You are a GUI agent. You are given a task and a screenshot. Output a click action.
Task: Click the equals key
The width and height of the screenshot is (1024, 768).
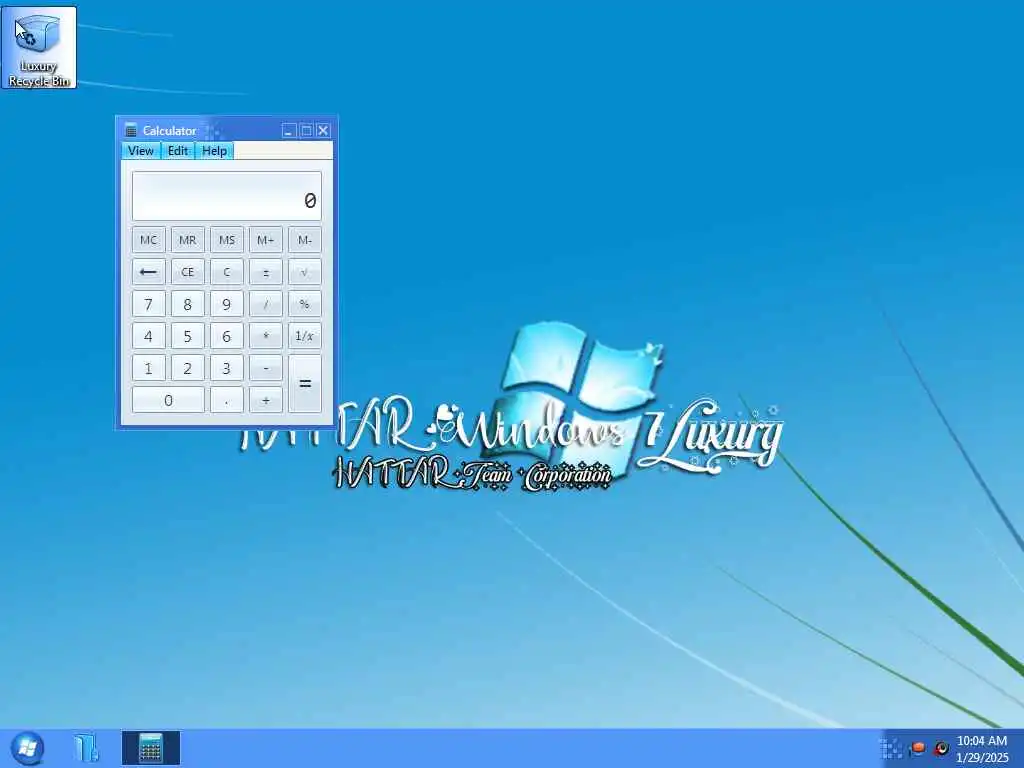pos(305,383)
